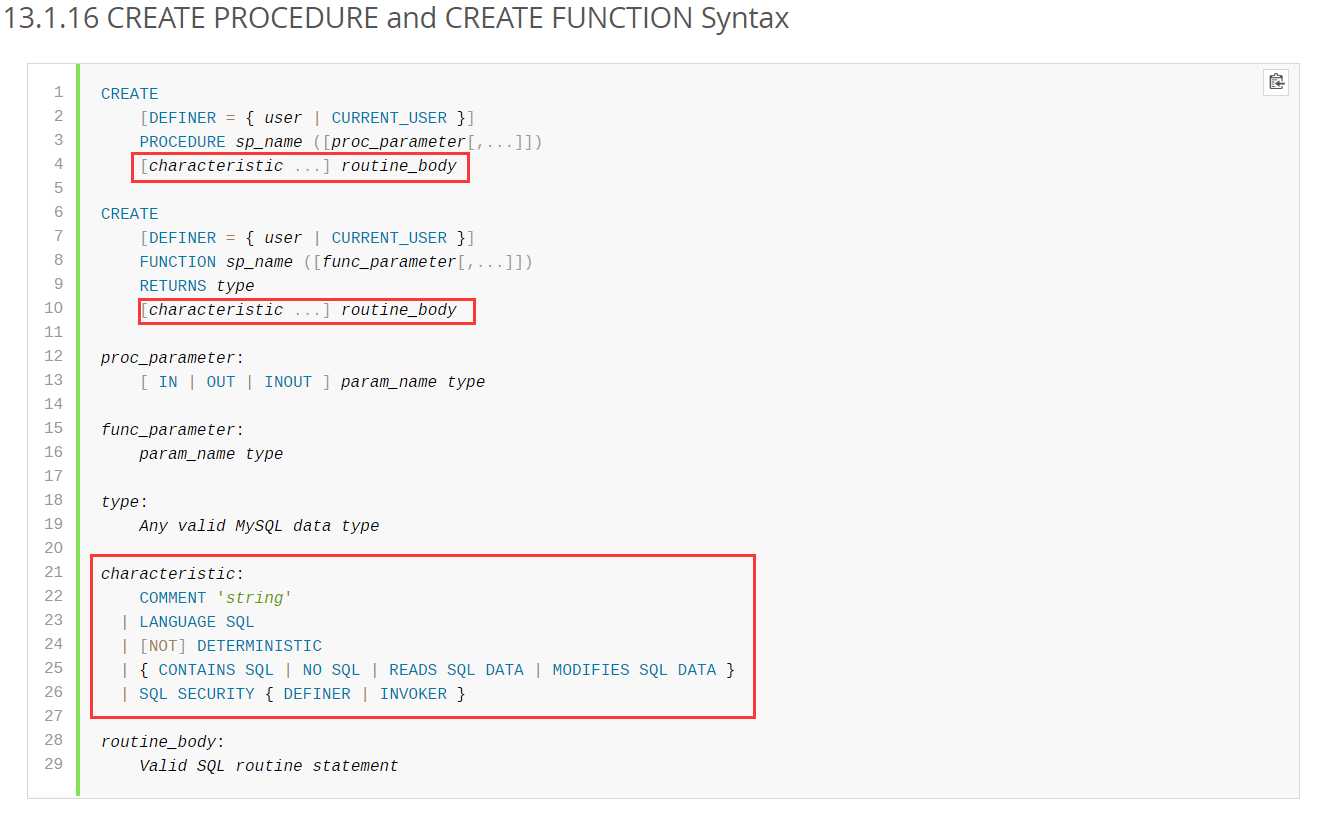Click the RETURNS keyword on line 9

(173, 286)
